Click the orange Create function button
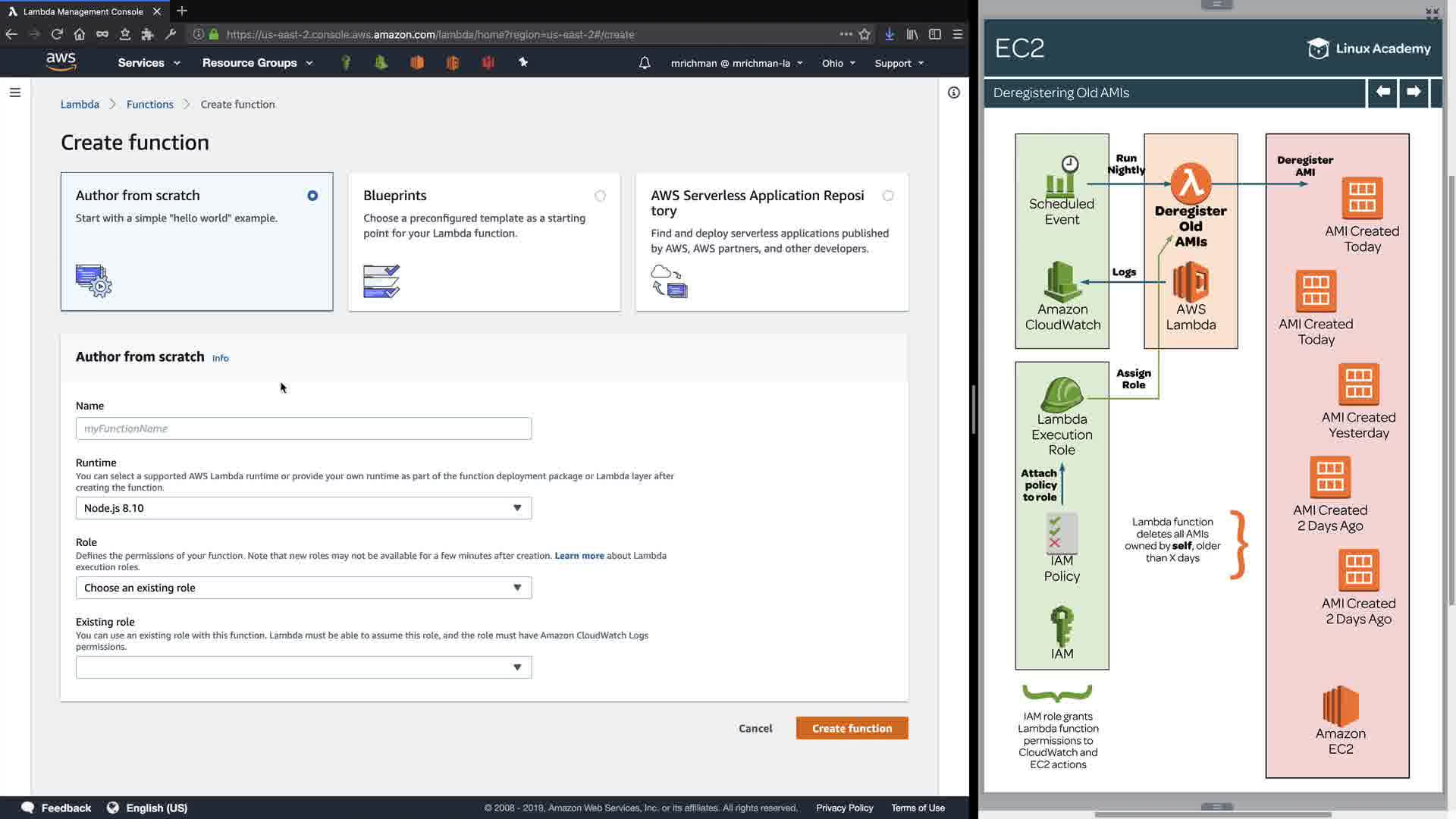The width and height of the screenshot is (1456, 819). [852, 728]
